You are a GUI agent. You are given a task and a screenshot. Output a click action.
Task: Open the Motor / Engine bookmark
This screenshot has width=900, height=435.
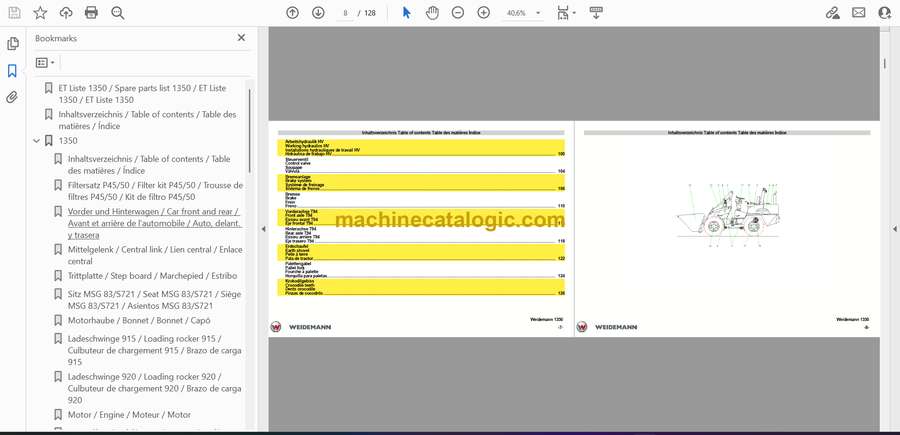click(129, 414)
